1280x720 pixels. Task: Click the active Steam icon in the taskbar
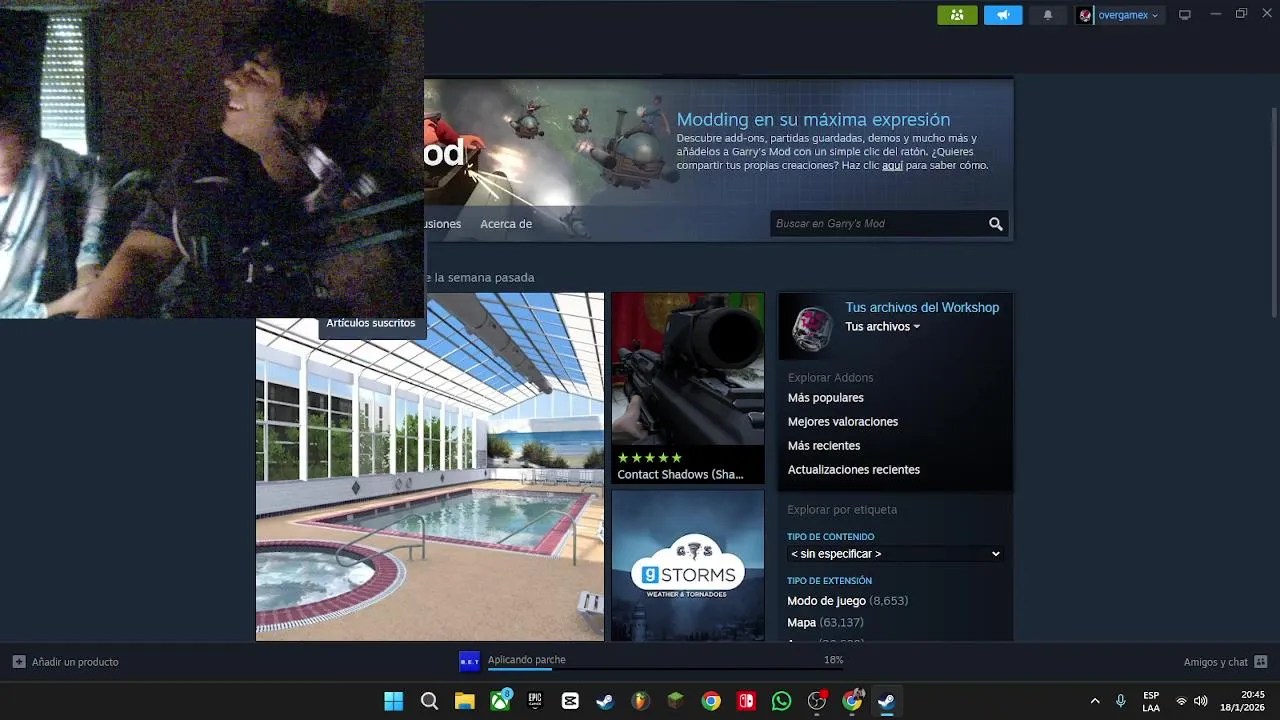point(886,701)
